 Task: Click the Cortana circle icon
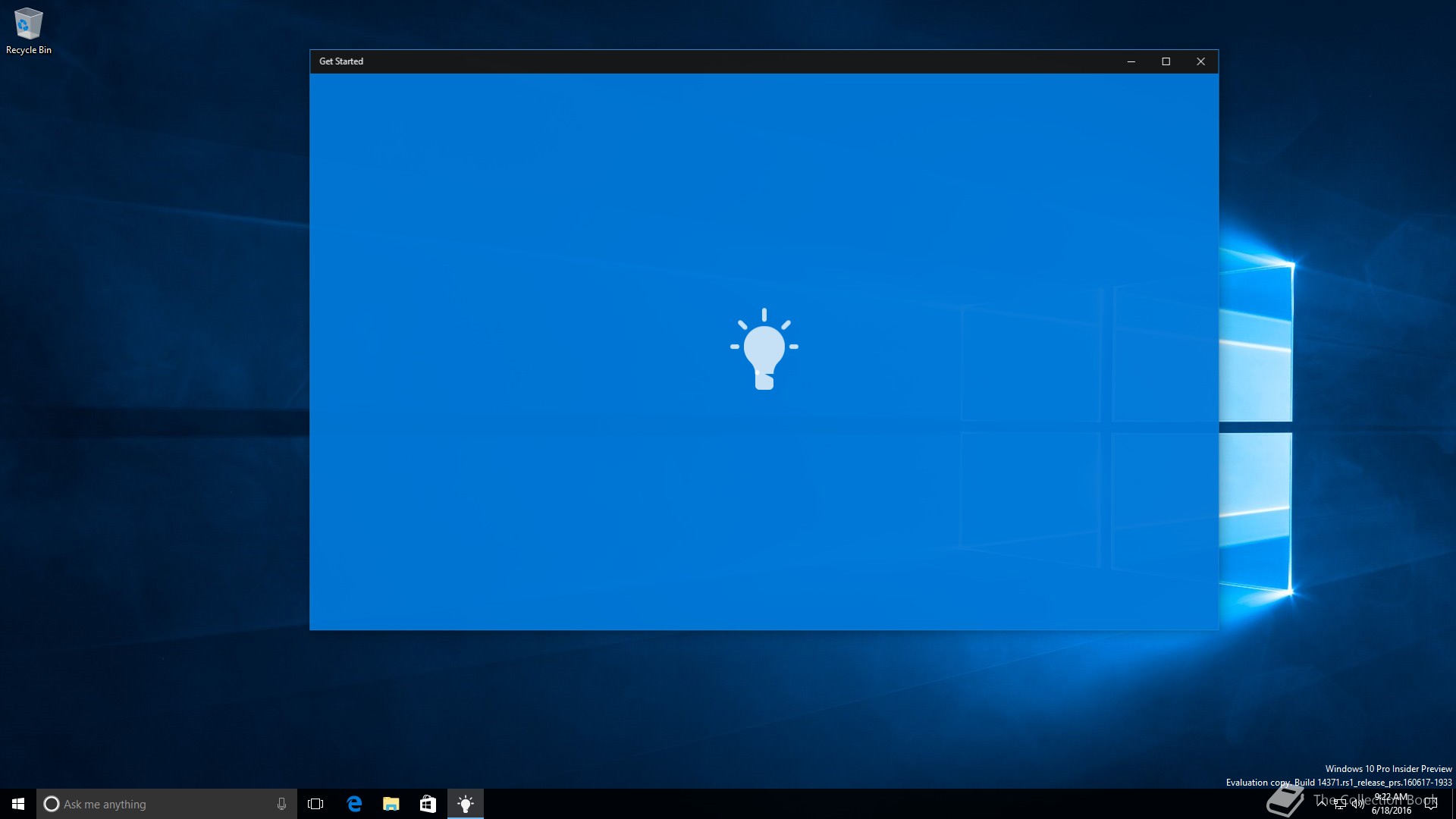52,804
